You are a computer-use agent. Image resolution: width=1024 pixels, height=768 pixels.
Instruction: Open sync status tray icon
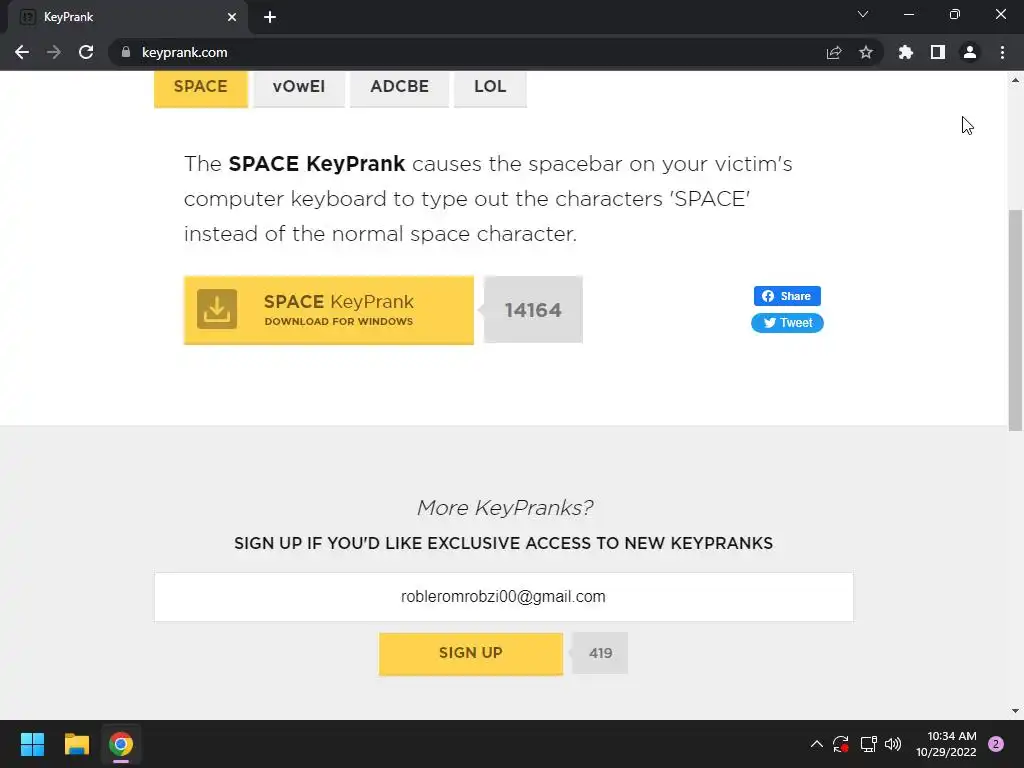tap(840, 744)
